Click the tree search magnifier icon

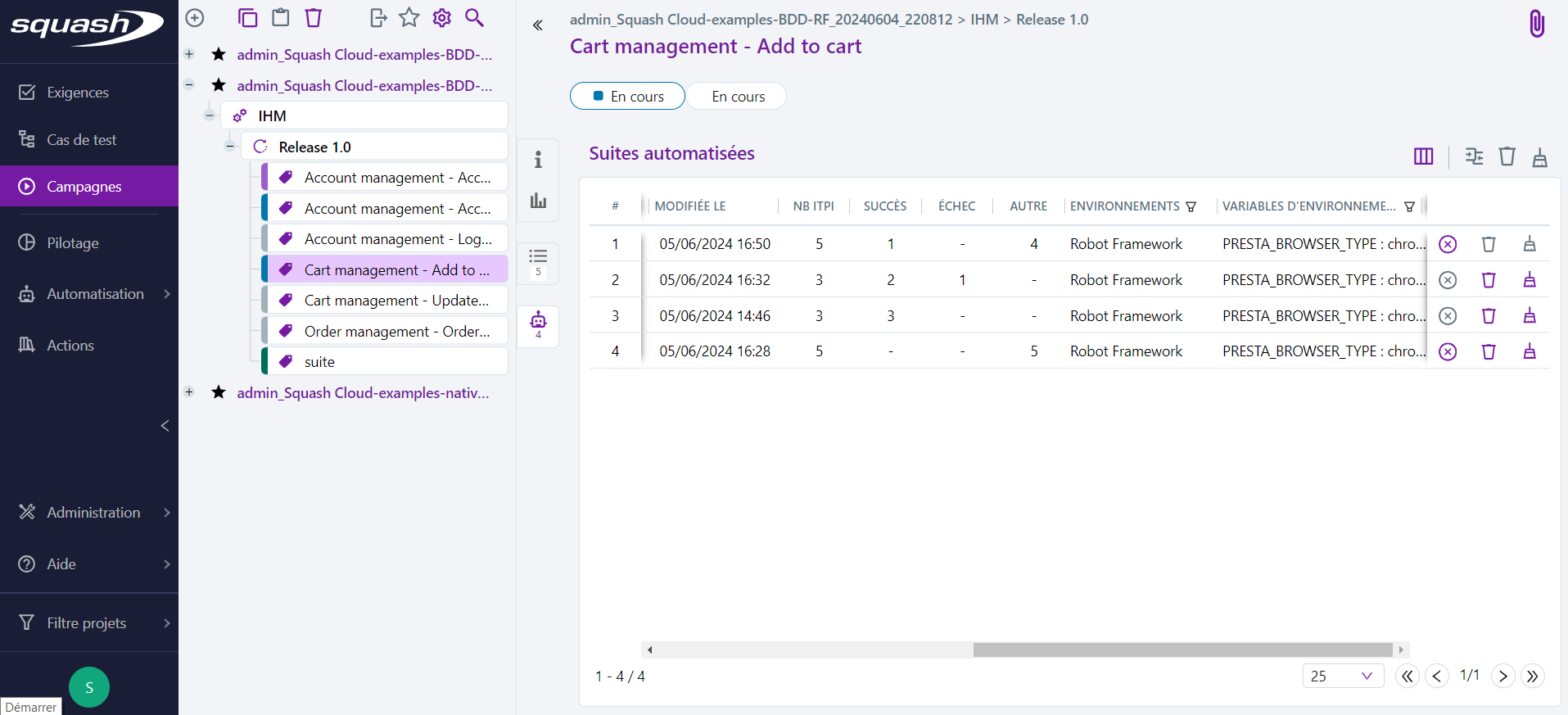coord(474,18)
